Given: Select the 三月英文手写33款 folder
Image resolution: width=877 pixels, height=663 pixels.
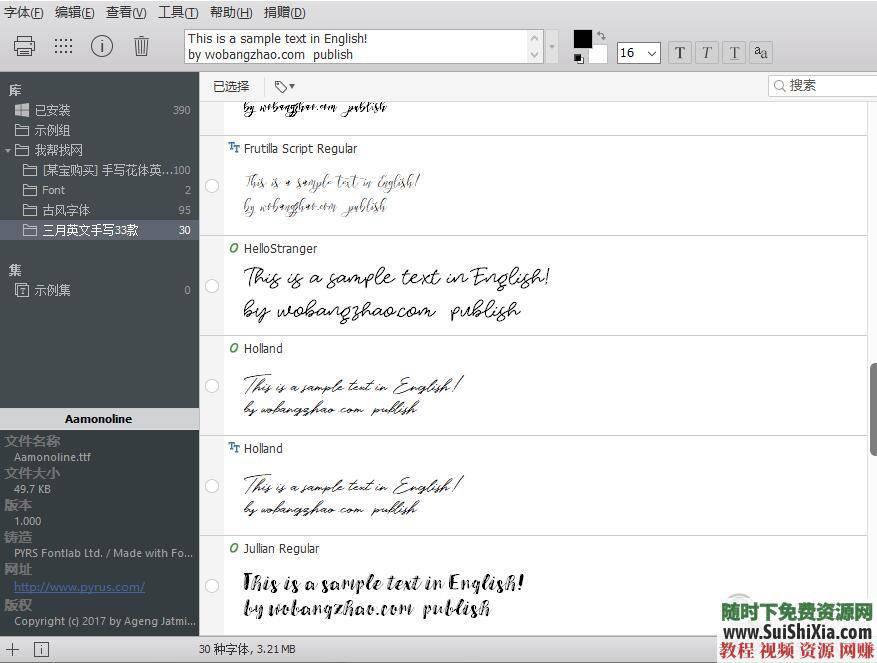Looking at the screenshot, I should click(100, 230).
